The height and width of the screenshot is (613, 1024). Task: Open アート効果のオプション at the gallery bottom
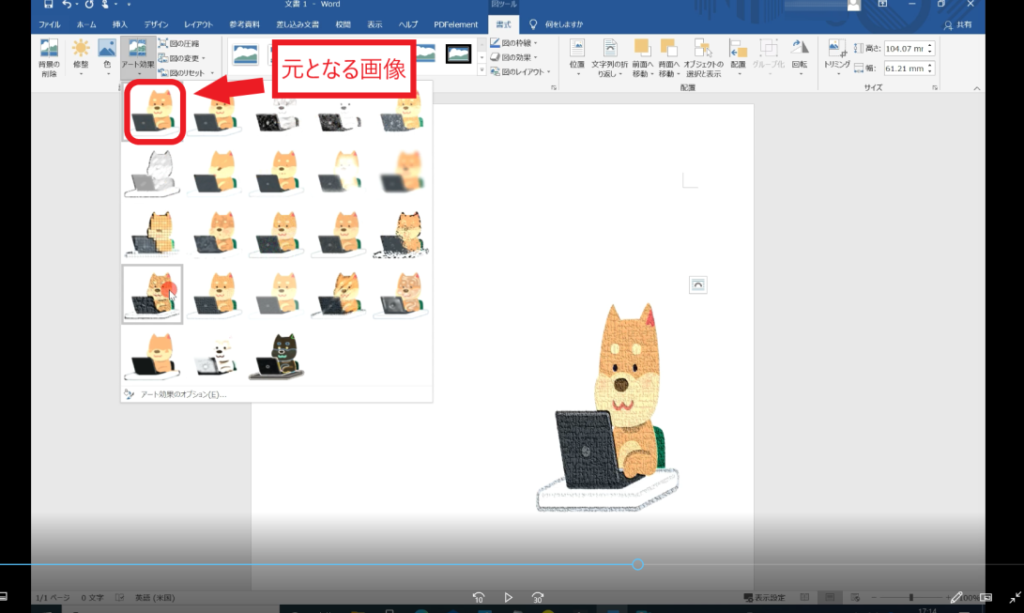tap(181, 394)
